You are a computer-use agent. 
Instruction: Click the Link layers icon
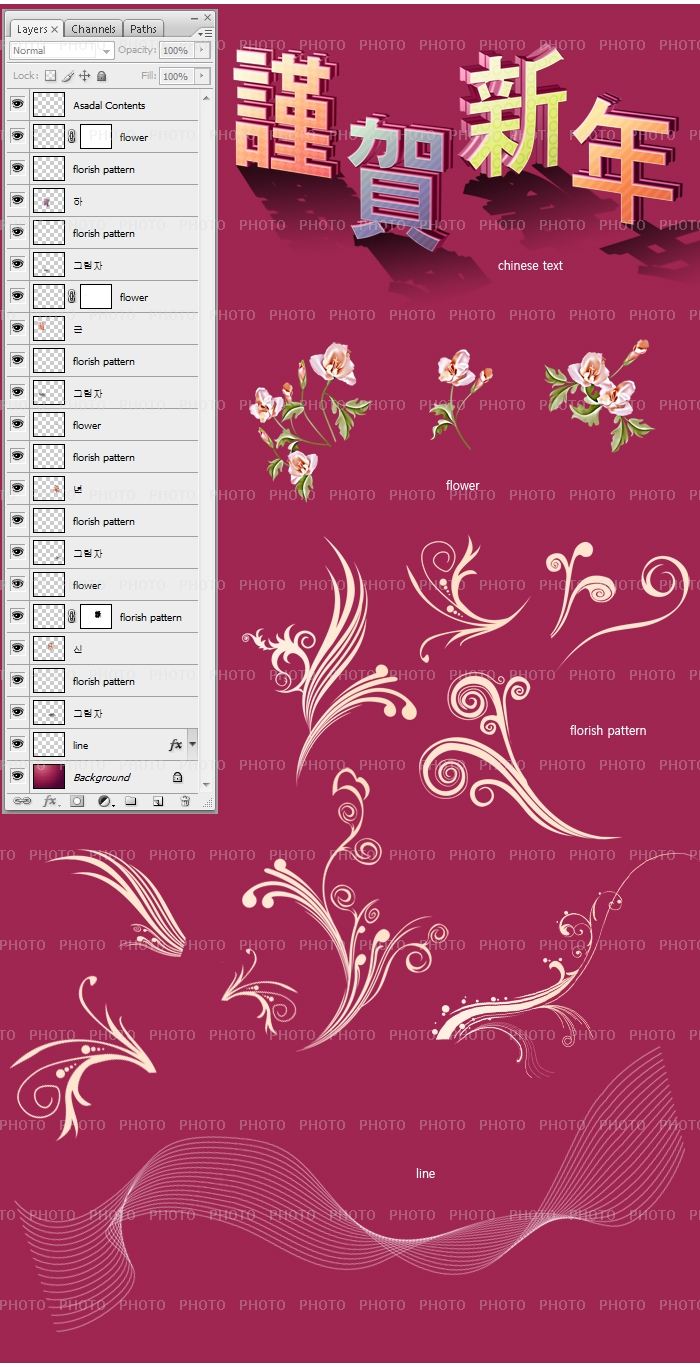[22, 801]
